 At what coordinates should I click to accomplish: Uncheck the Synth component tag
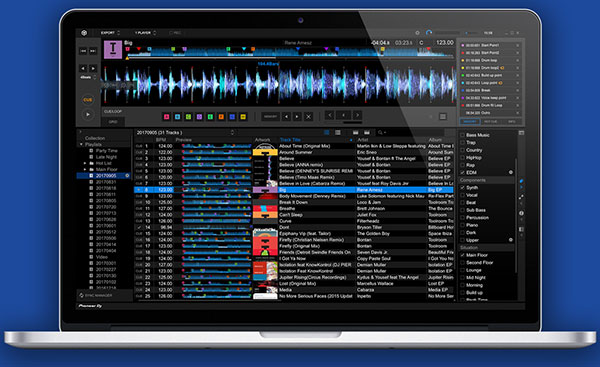pos(462,188)
